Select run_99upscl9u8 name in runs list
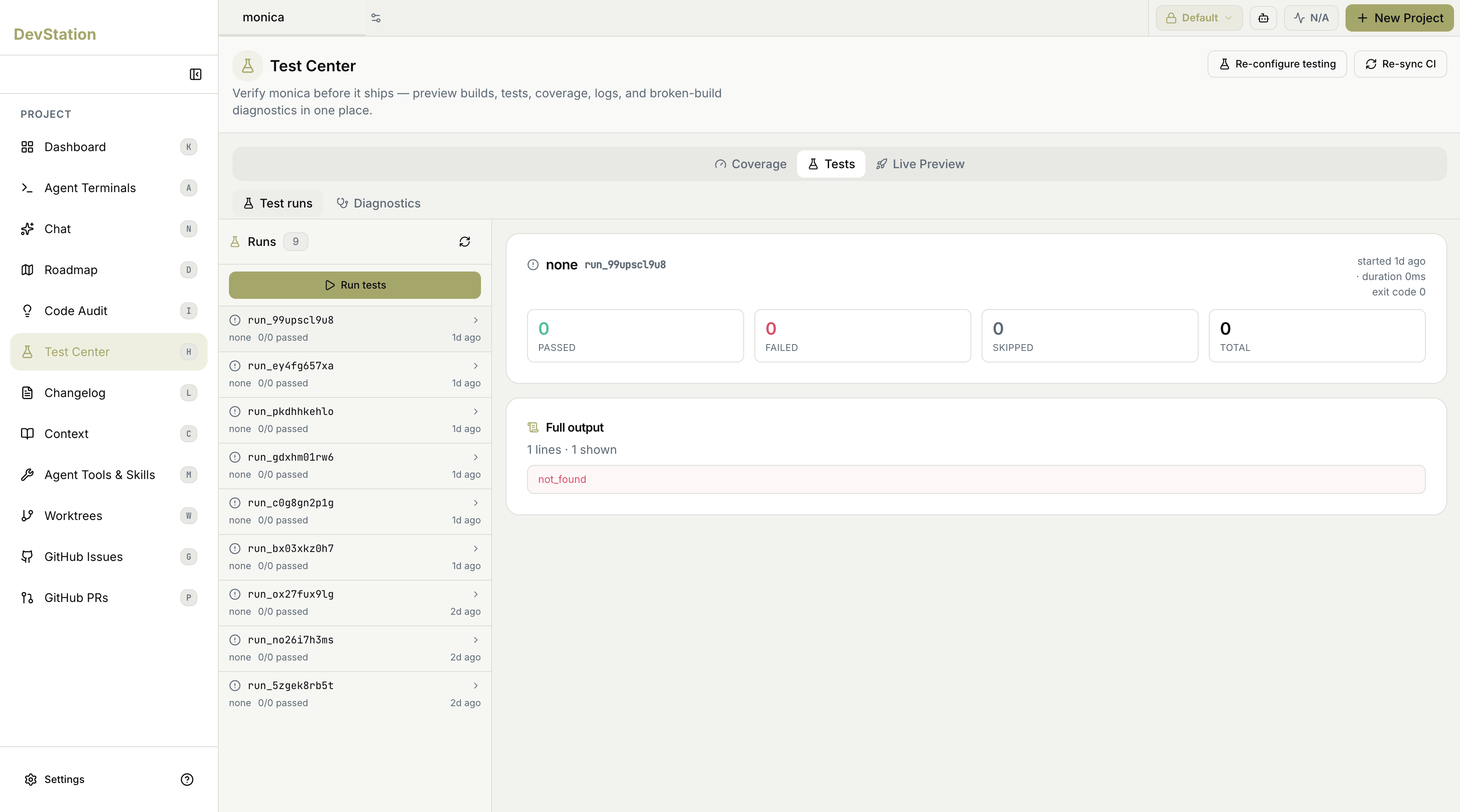Image resolution: width=1460 pixels, height=812 pixels. 291,320
